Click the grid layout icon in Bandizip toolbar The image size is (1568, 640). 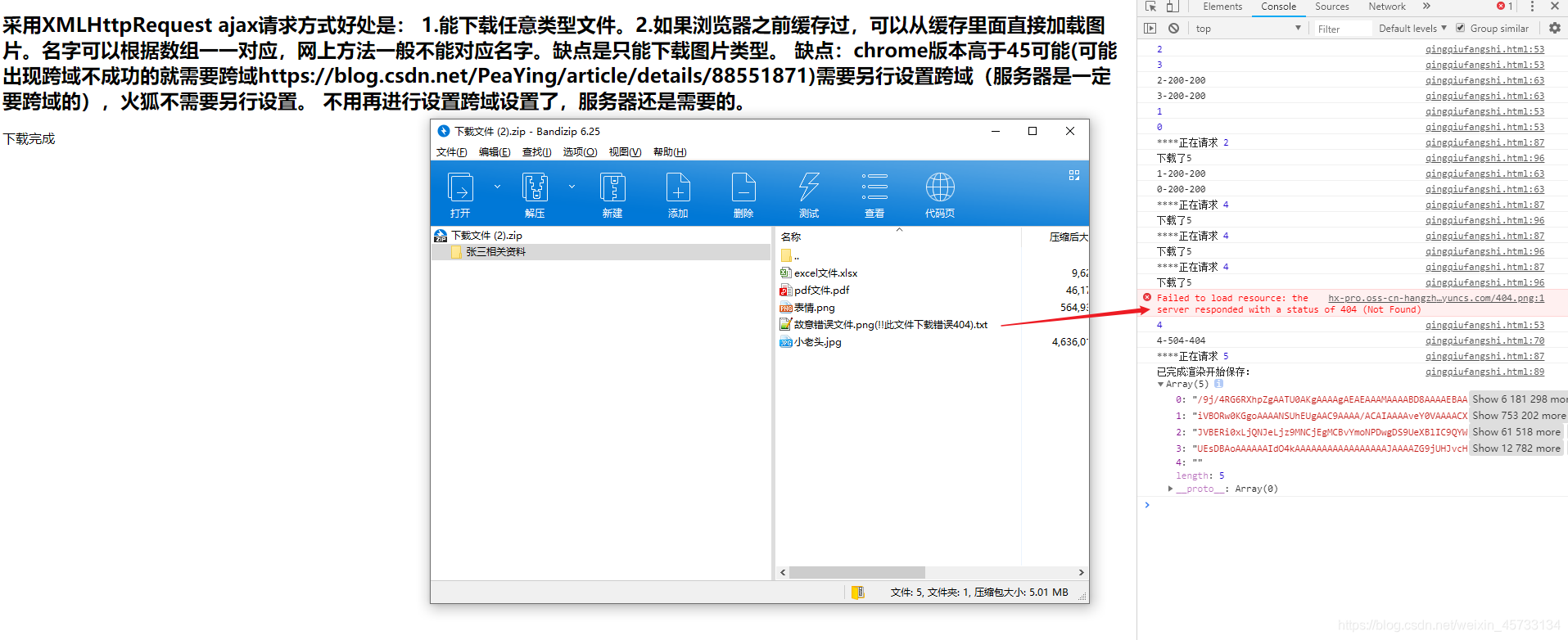coord(1074,175)
